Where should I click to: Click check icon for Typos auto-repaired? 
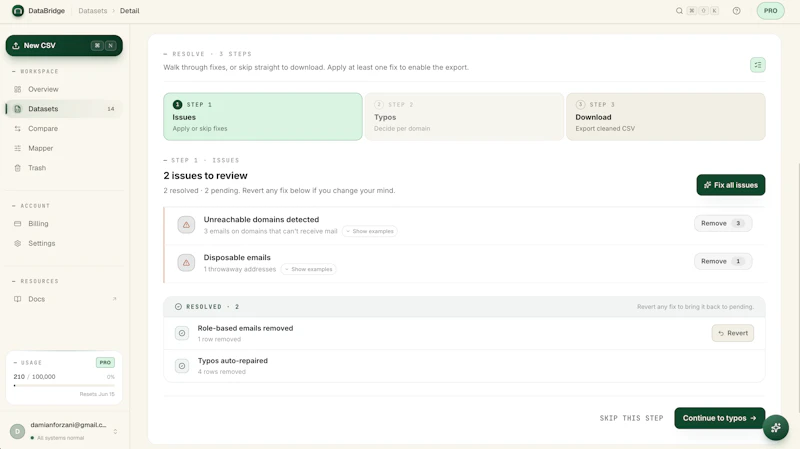(x=182, y=366)
